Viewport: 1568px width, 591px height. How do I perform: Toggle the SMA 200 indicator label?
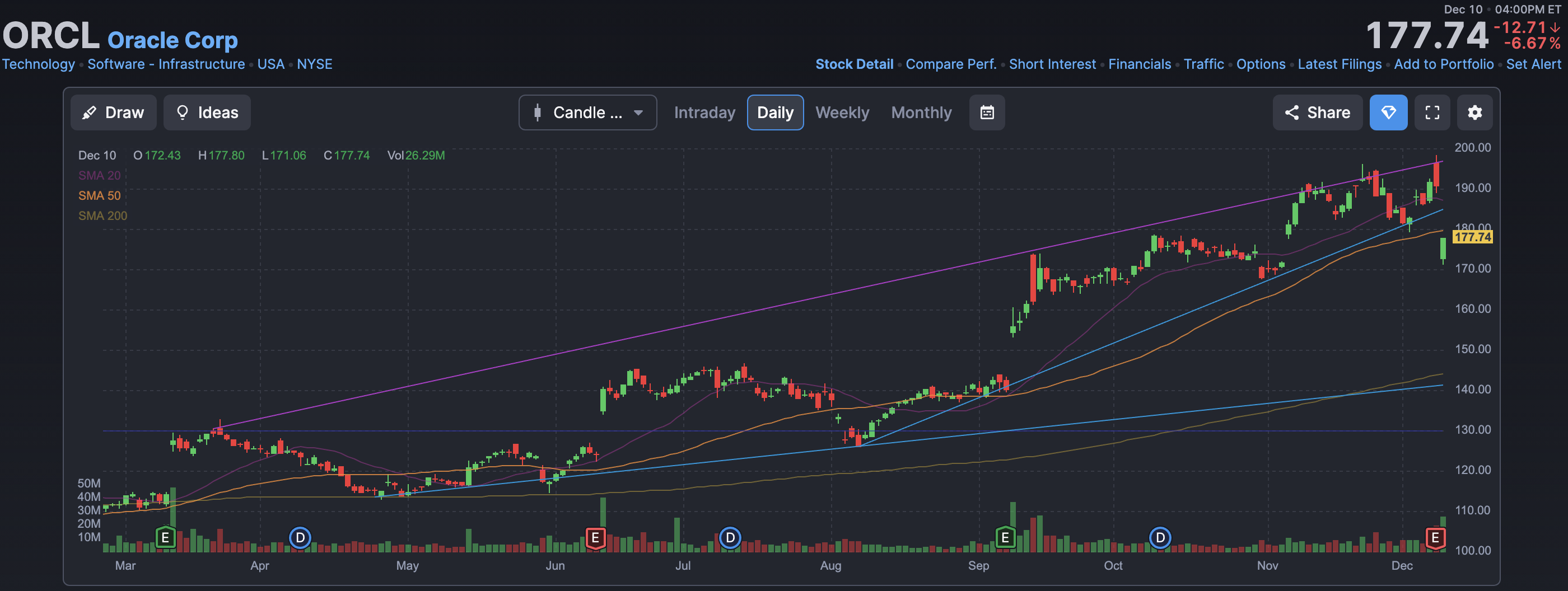[102, 215]
